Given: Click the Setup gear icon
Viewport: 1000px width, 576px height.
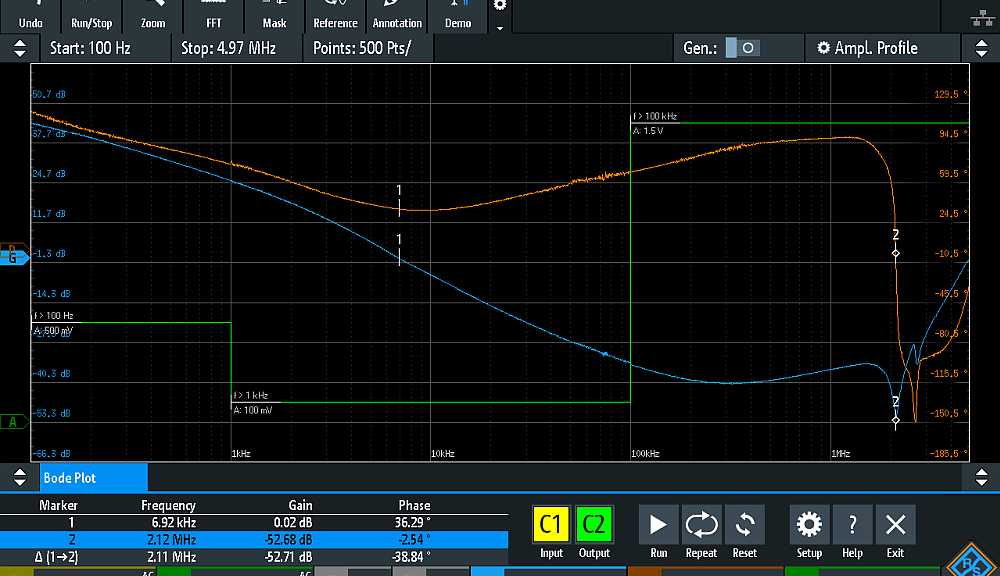Looking at the screenshot, I should click(809, 532).
